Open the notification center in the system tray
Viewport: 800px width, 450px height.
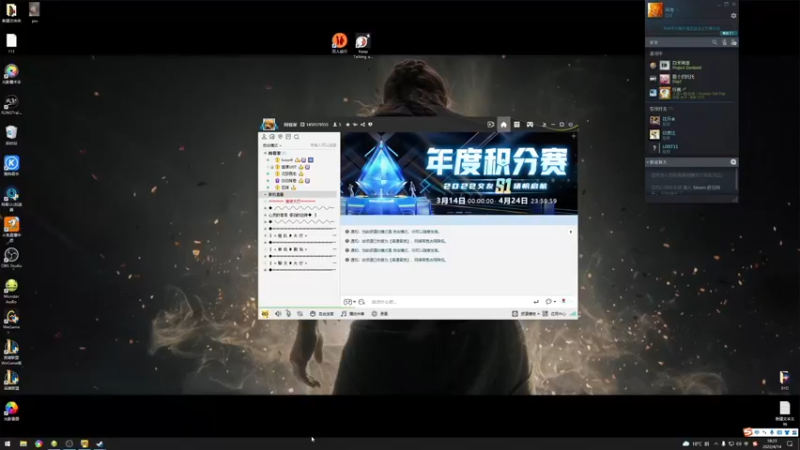point(790,444)
